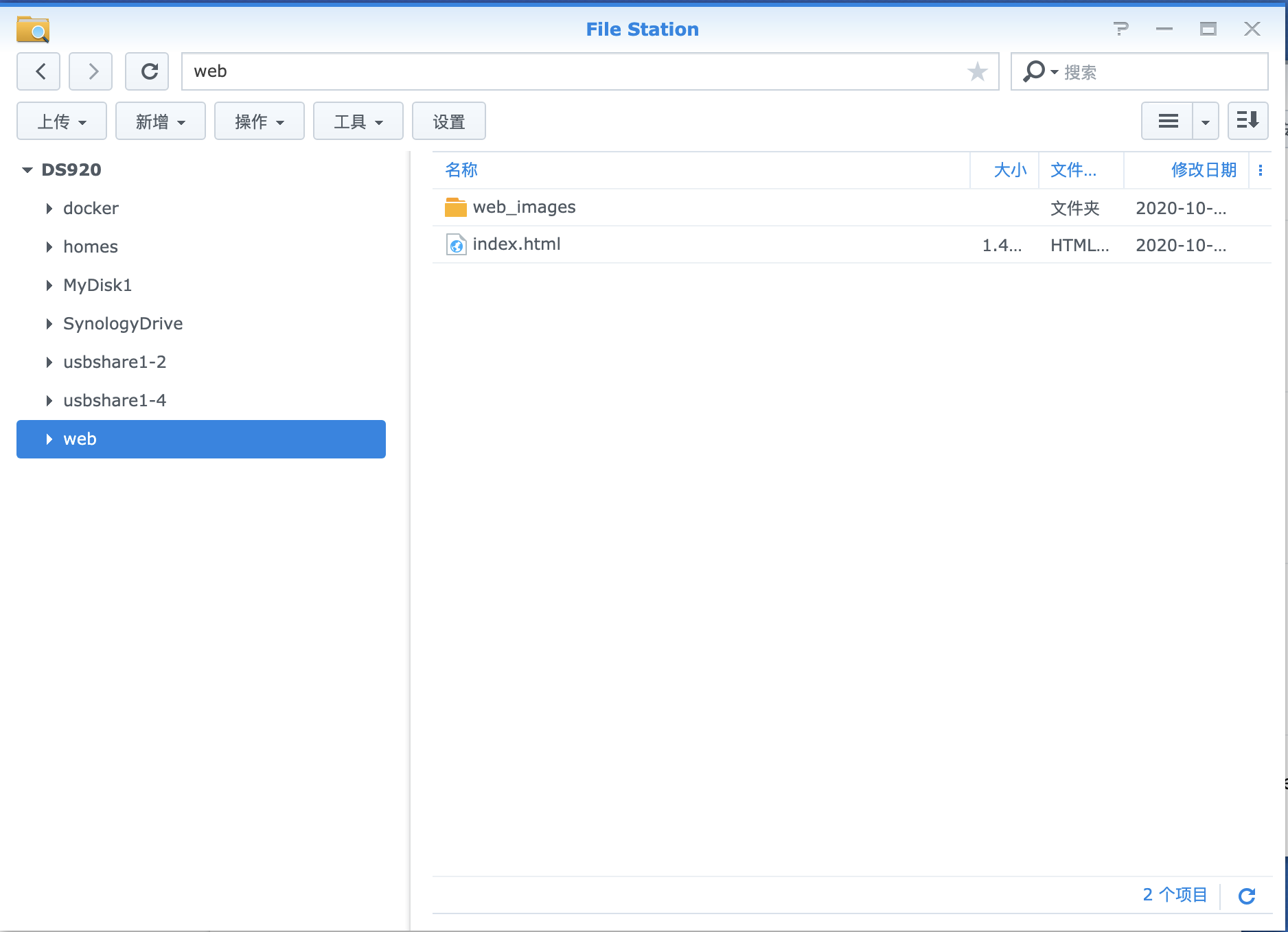Expand the usbshare1-2 folder arrow
1288x932 pixels.
pyautogui.click(x=49, y=362)
